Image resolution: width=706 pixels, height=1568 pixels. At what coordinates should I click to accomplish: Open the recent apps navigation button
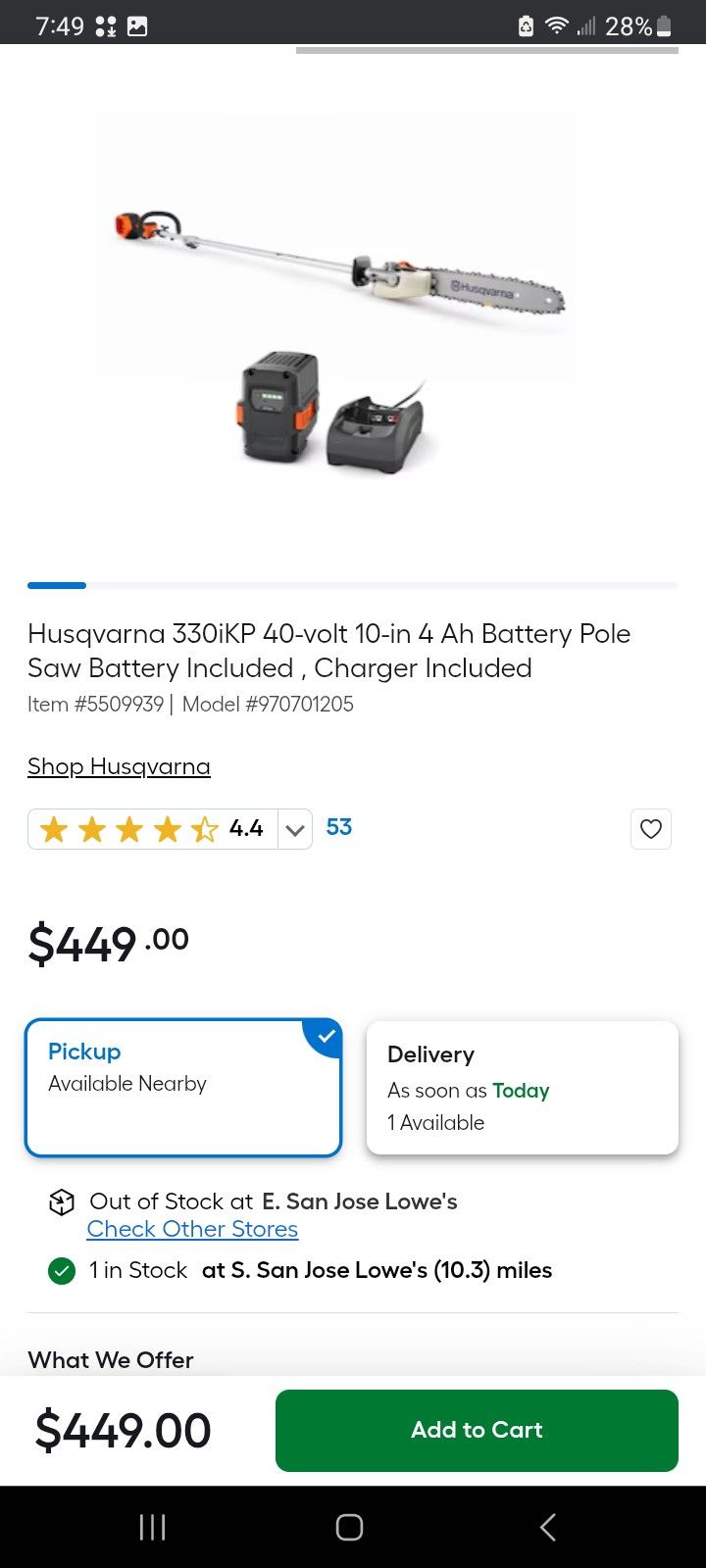coord(152,1527)
